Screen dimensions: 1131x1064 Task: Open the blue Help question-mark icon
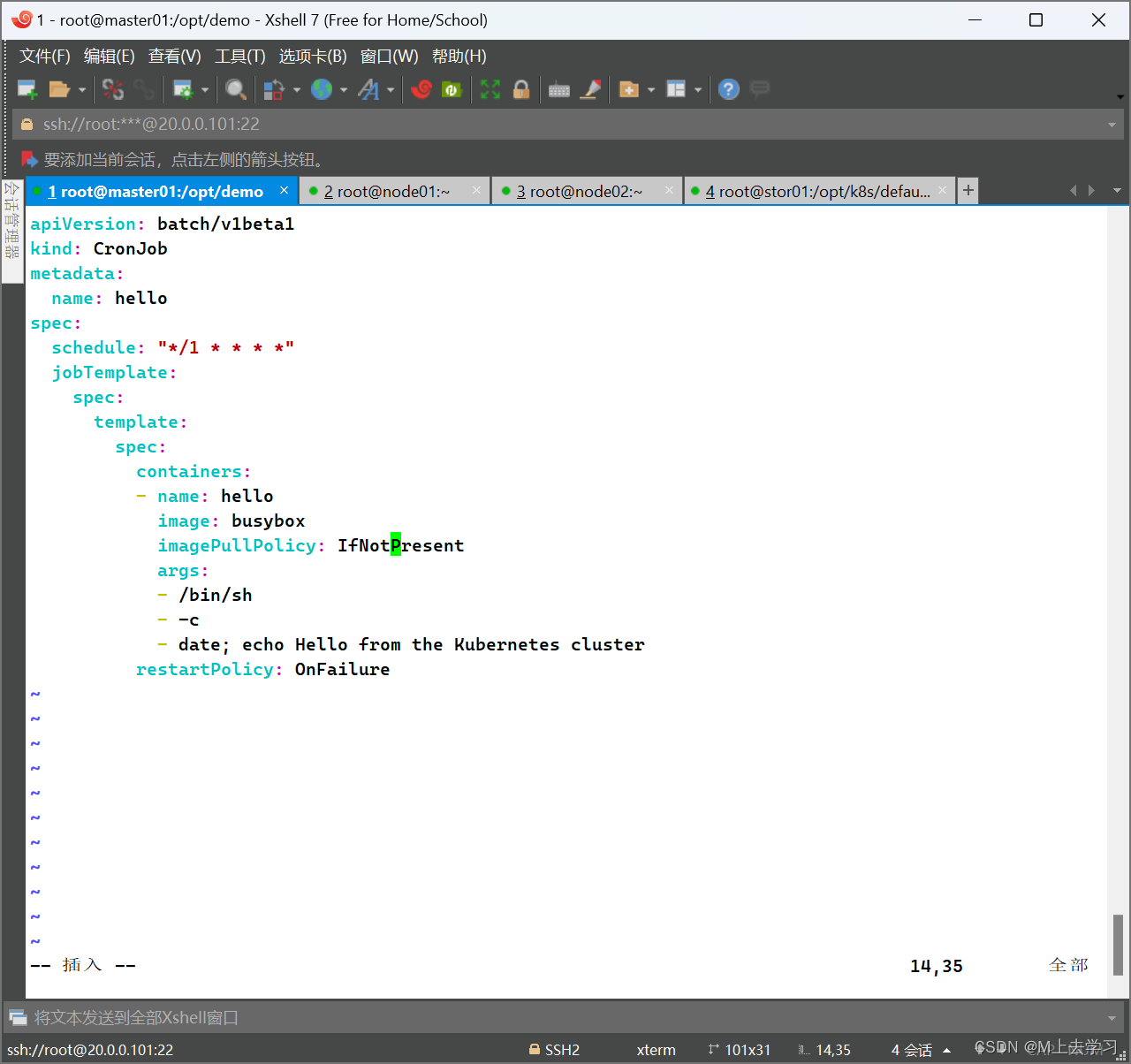[x=729, y=89]
